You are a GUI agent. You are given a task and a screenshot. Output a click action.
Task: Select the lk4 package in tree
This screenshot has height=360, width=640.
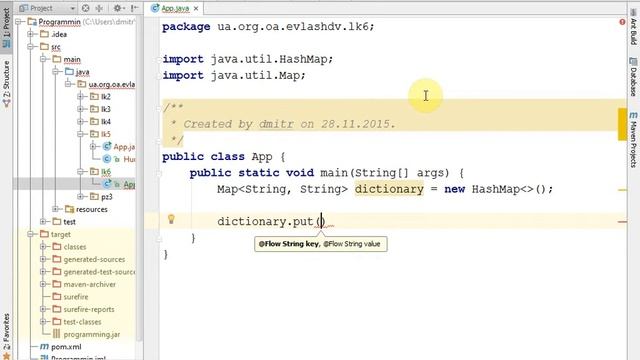point(106,122)
